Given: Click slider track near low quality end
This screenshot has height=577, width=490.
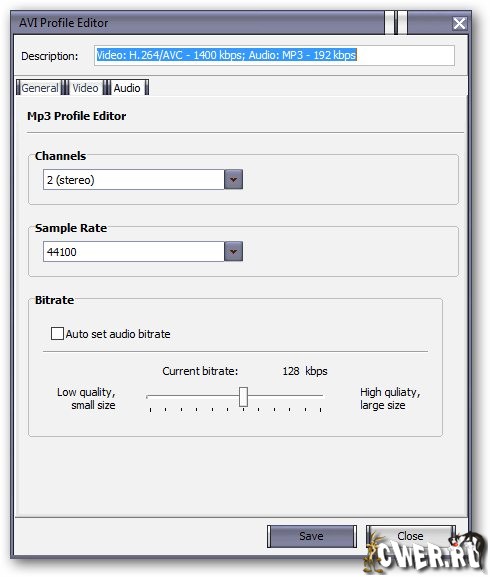Looking at the screenshot, I should pos(158,396).
